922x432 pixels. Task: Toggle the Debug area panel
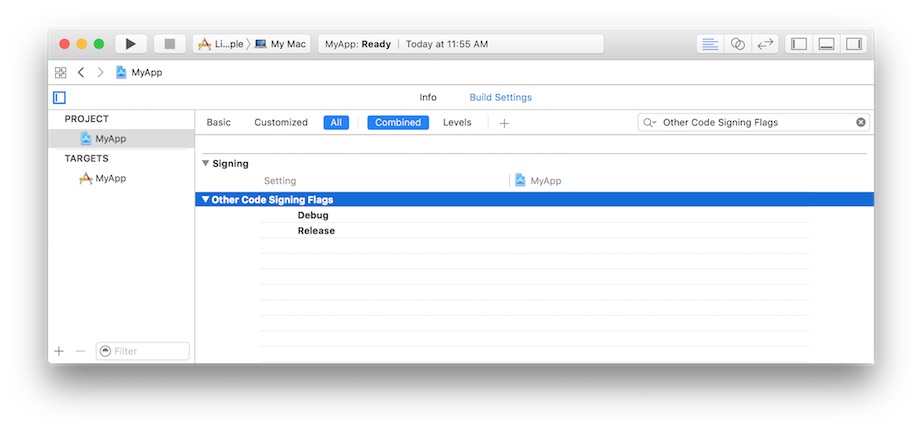tap(826, 44)
